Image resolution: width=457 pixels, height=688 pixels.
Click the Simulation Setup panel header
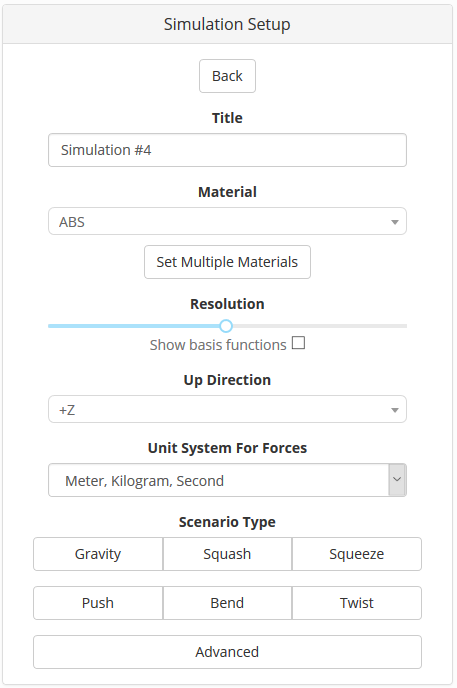227,24
